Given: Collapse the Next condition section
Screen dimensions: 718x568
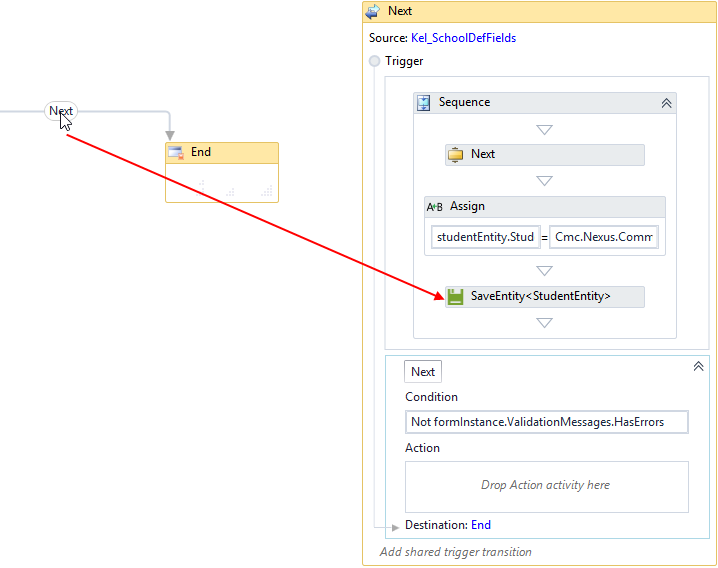Looking at the screenshot, I should tap(699, 367).
